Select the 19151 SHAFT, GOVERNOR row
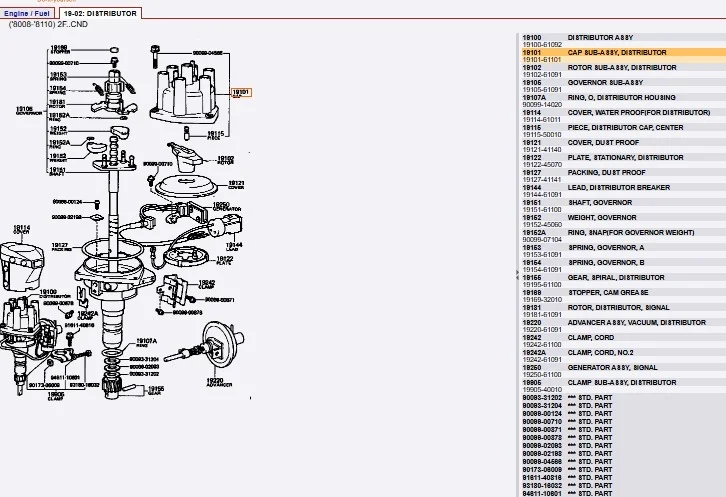Screen dimensions: 726x497 tap(623, 206)
